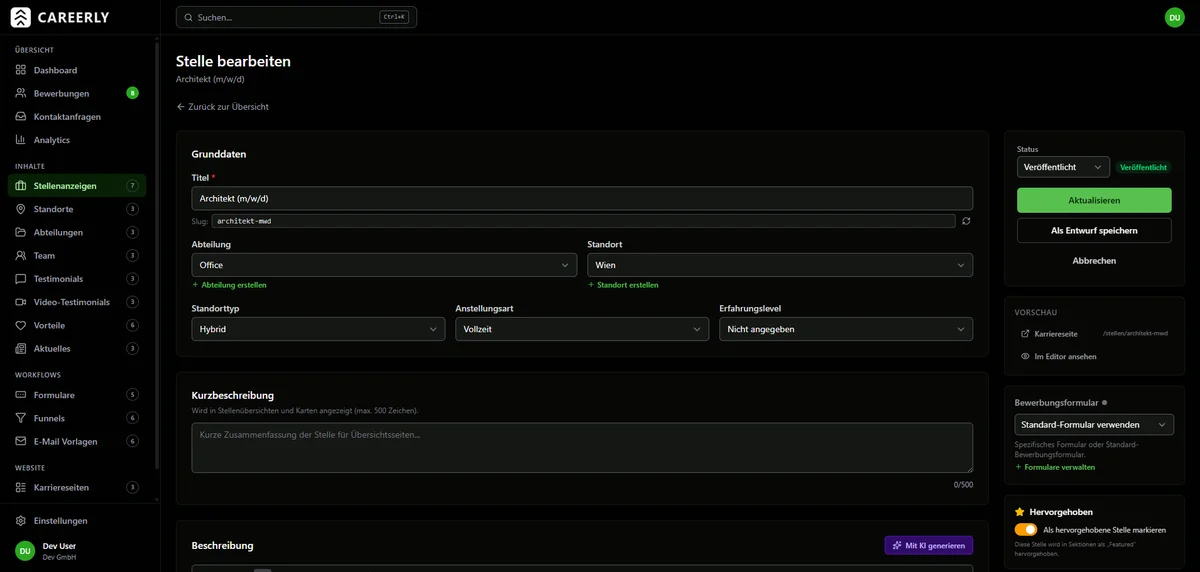This screenshot has height=572, width=1200.
Task: Click the Dev User profile at sidebar bottom
Action: point(77,551)
